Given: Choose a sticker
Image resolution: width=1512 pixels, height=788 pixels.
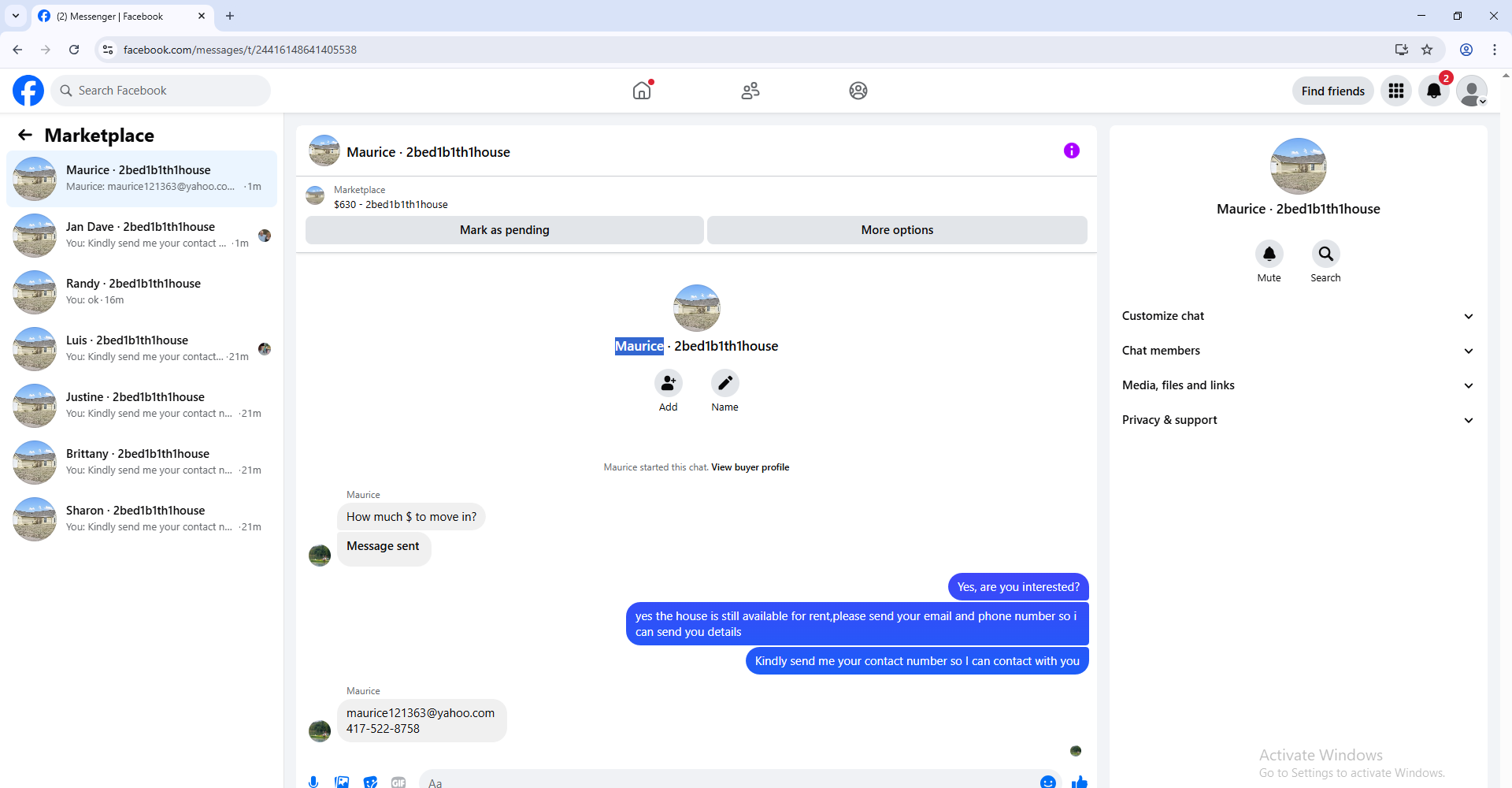Looking at the screenshot, I should [x=370, y=782].
